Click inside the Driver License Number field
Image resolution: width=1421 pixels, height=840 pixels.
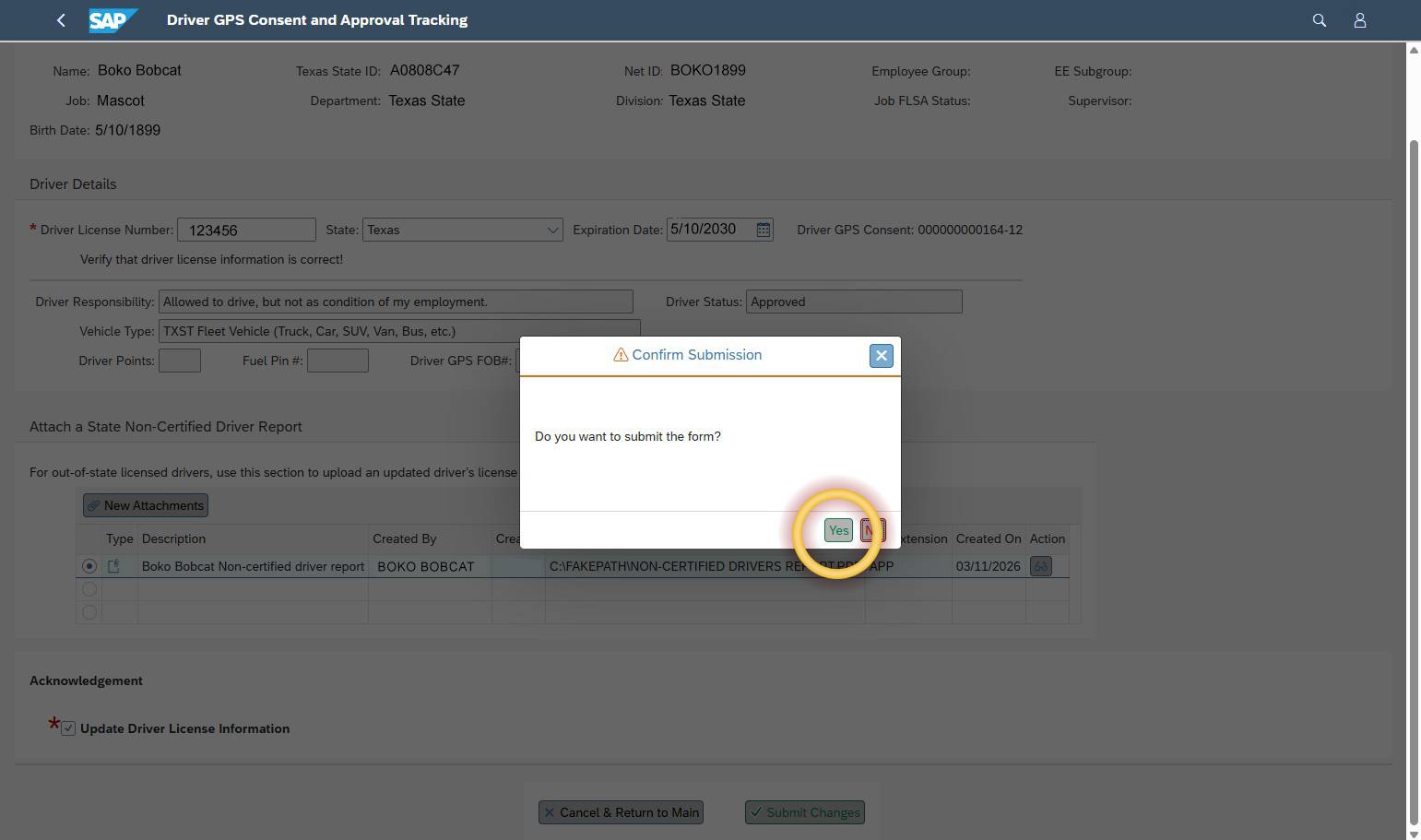coord(245,230)
